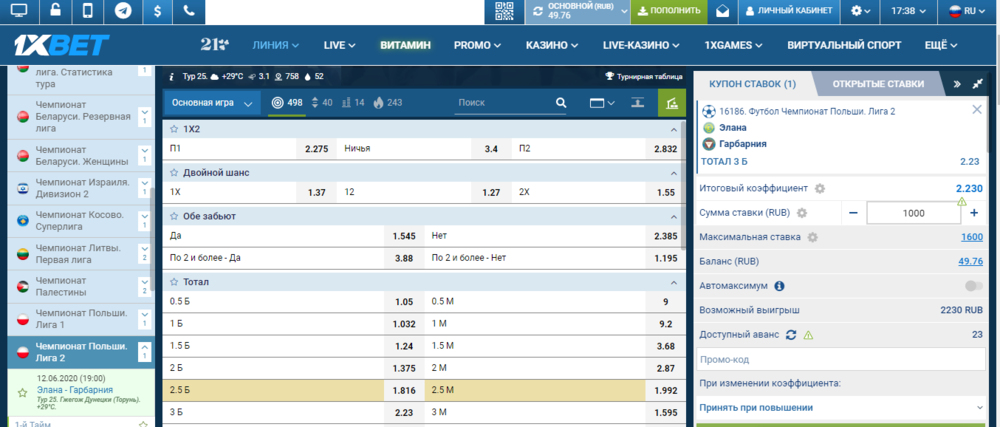
Task: Open the envelope messages icon
Action: click(722, 11)
